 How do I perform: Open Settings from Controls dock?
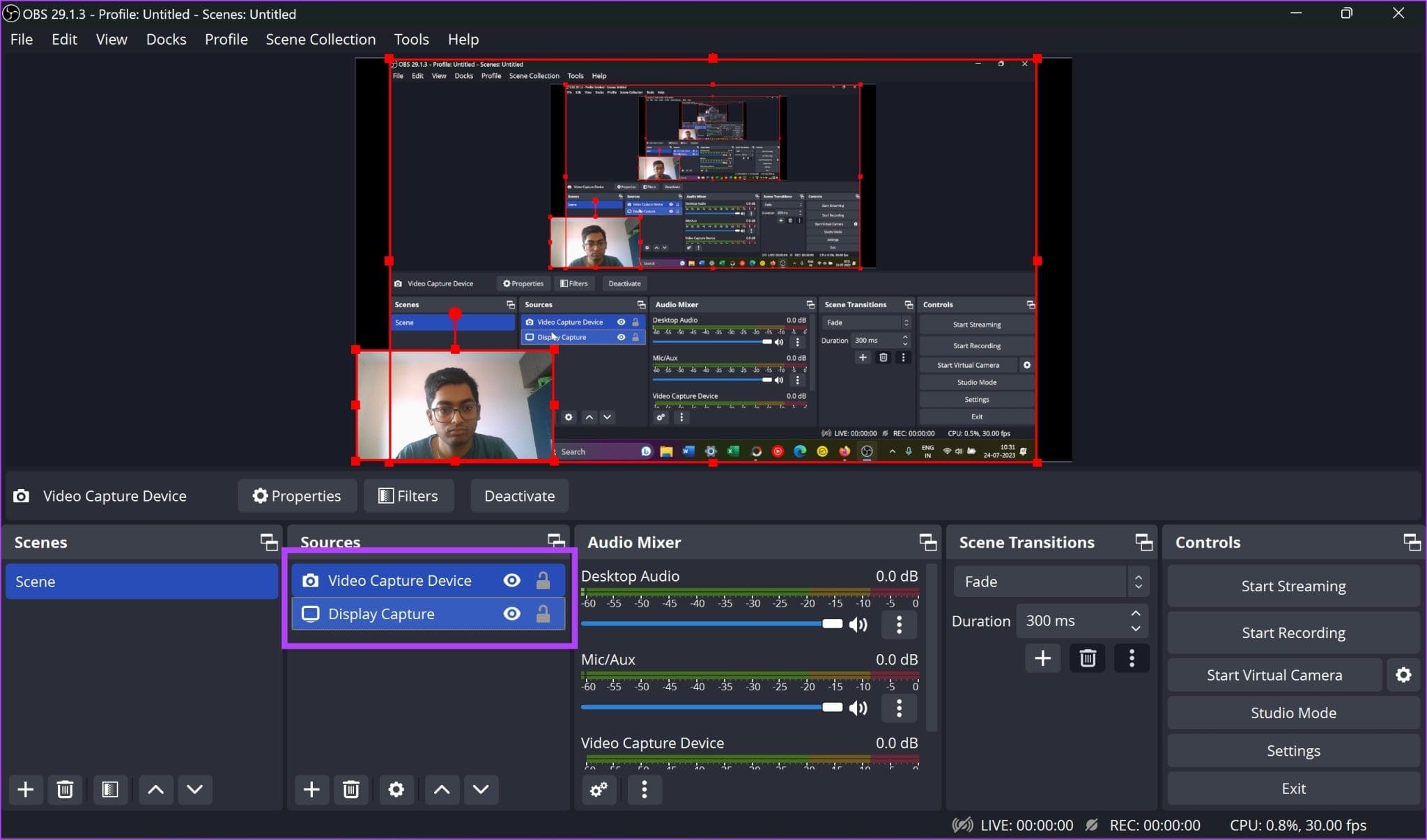tap(1293, 751)
